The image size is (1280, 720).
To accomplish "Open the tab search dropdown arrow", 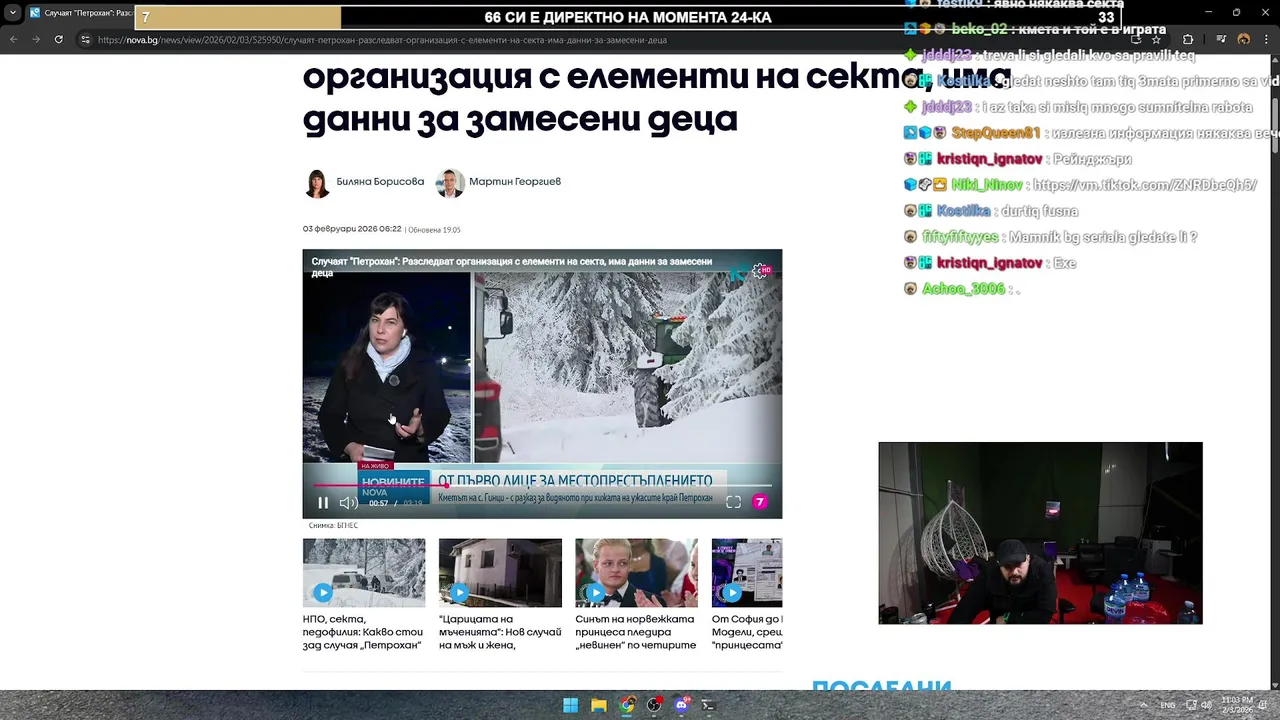I will pyautogui.click(x=12, y=13).
